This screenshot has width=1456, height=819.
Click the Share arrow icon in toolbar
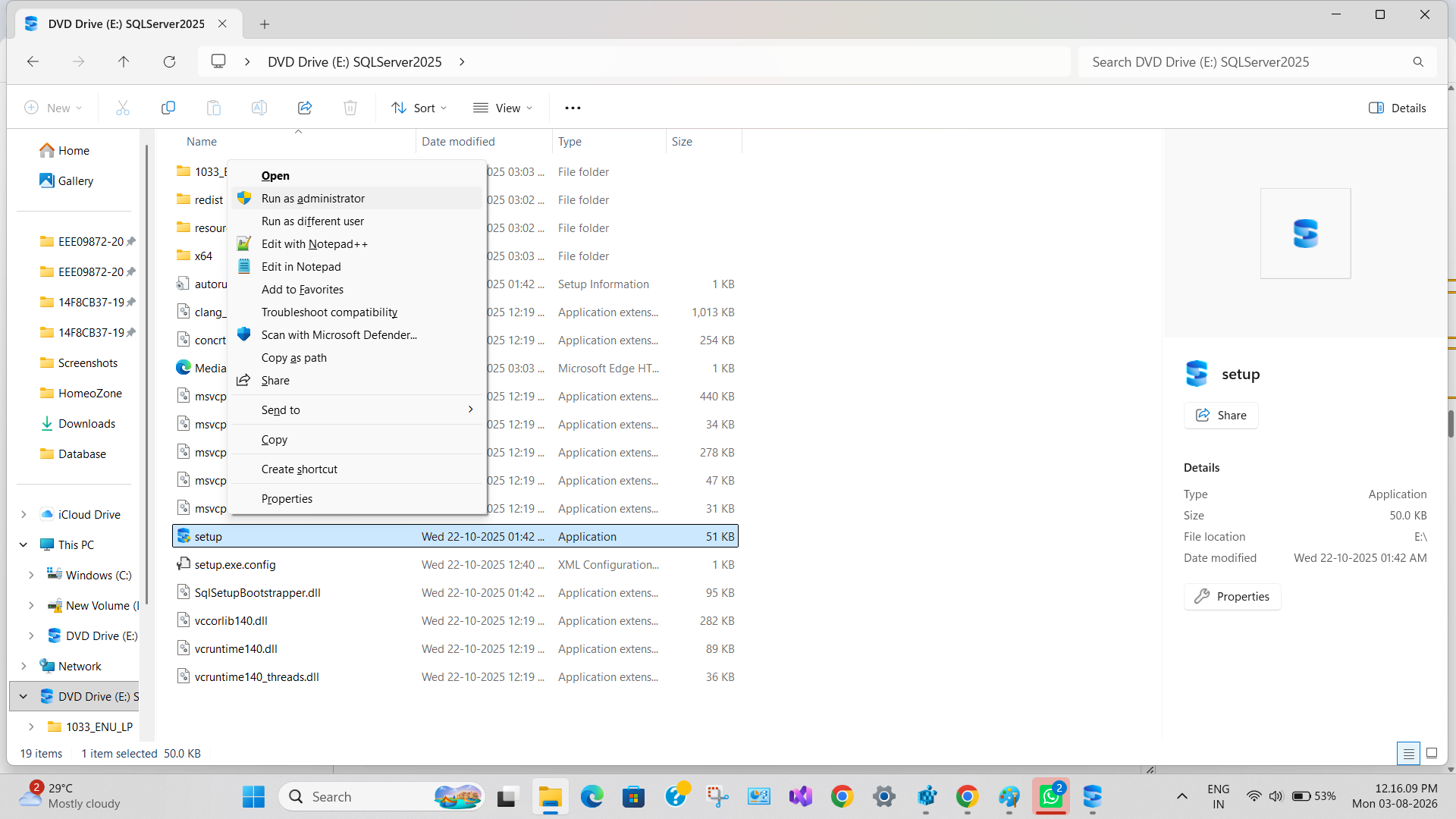(x=305, y=108)
